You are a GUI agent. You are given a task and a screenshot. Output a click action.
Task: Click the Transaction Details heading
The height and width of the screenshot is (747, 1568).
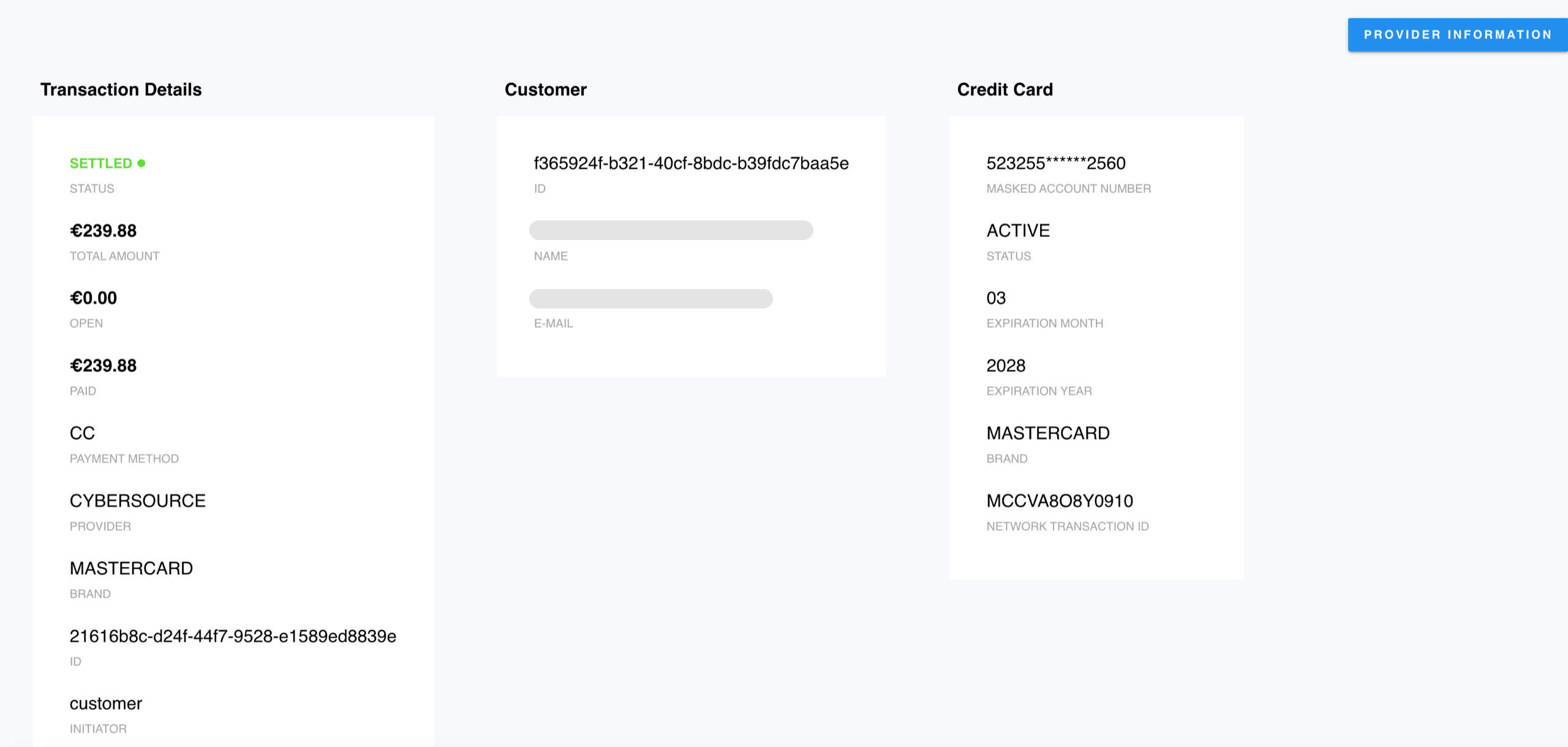click(x=121, y=89)
